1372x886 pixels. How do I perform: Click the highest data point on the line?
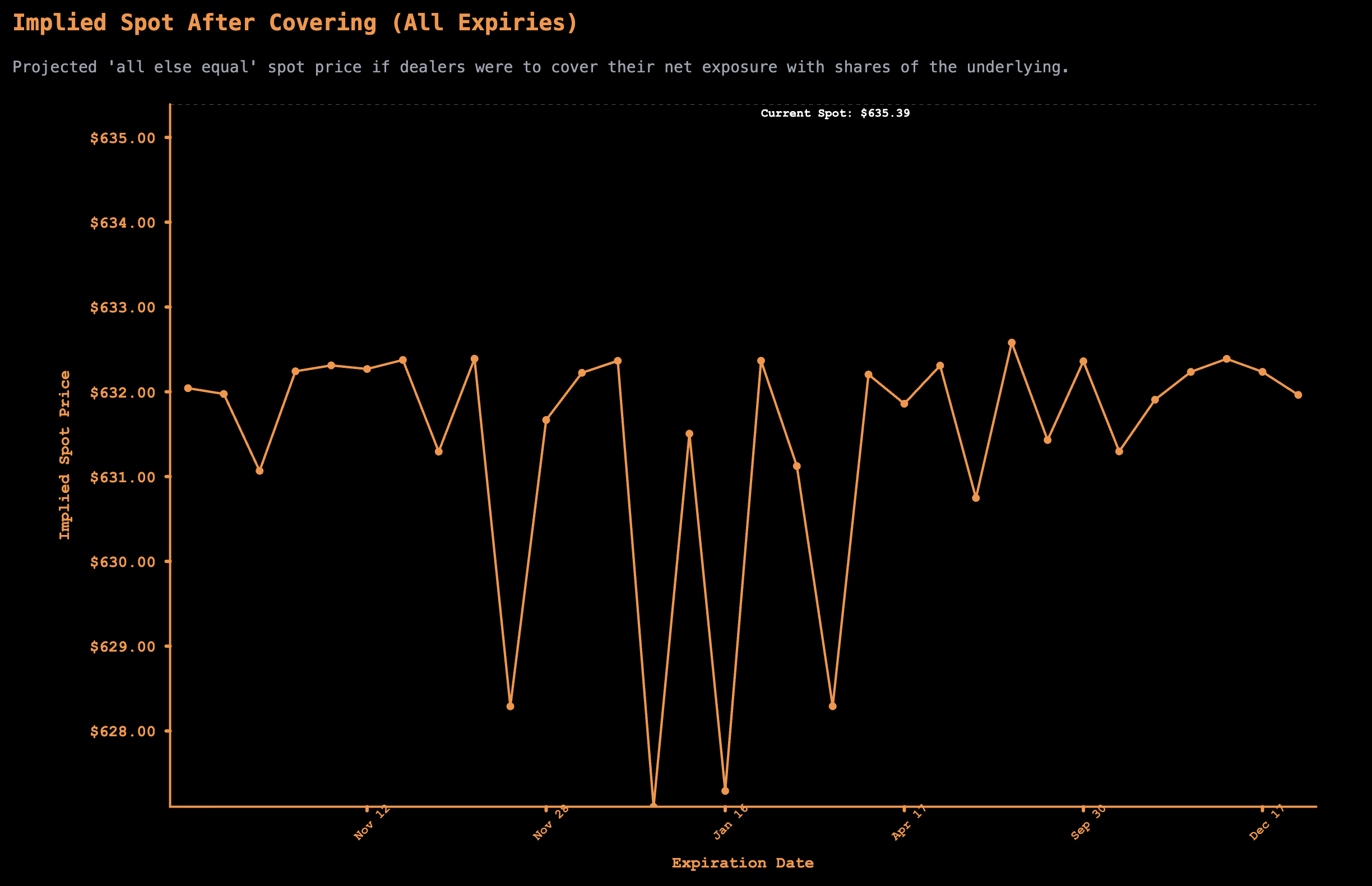(1012, 343)
